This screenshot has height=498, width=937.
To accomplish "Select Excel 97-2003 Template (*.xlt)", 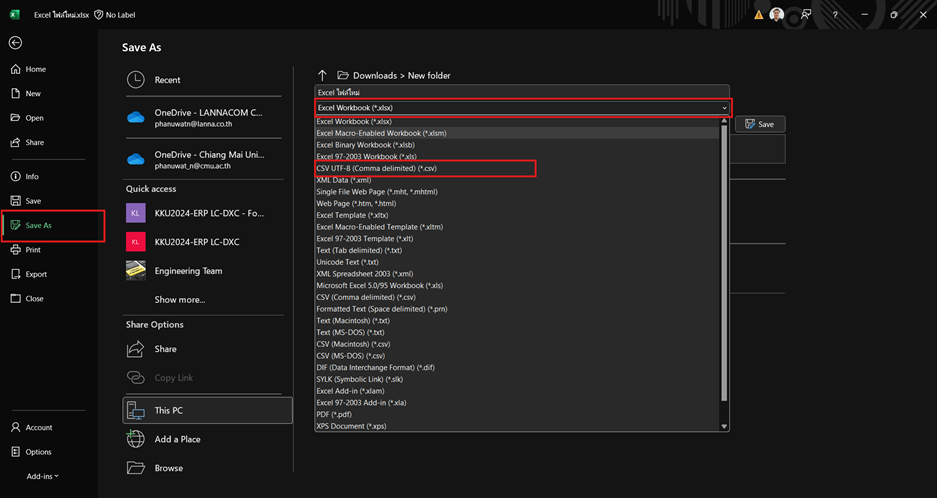I will pyautogui.click(x=518, y=239).
